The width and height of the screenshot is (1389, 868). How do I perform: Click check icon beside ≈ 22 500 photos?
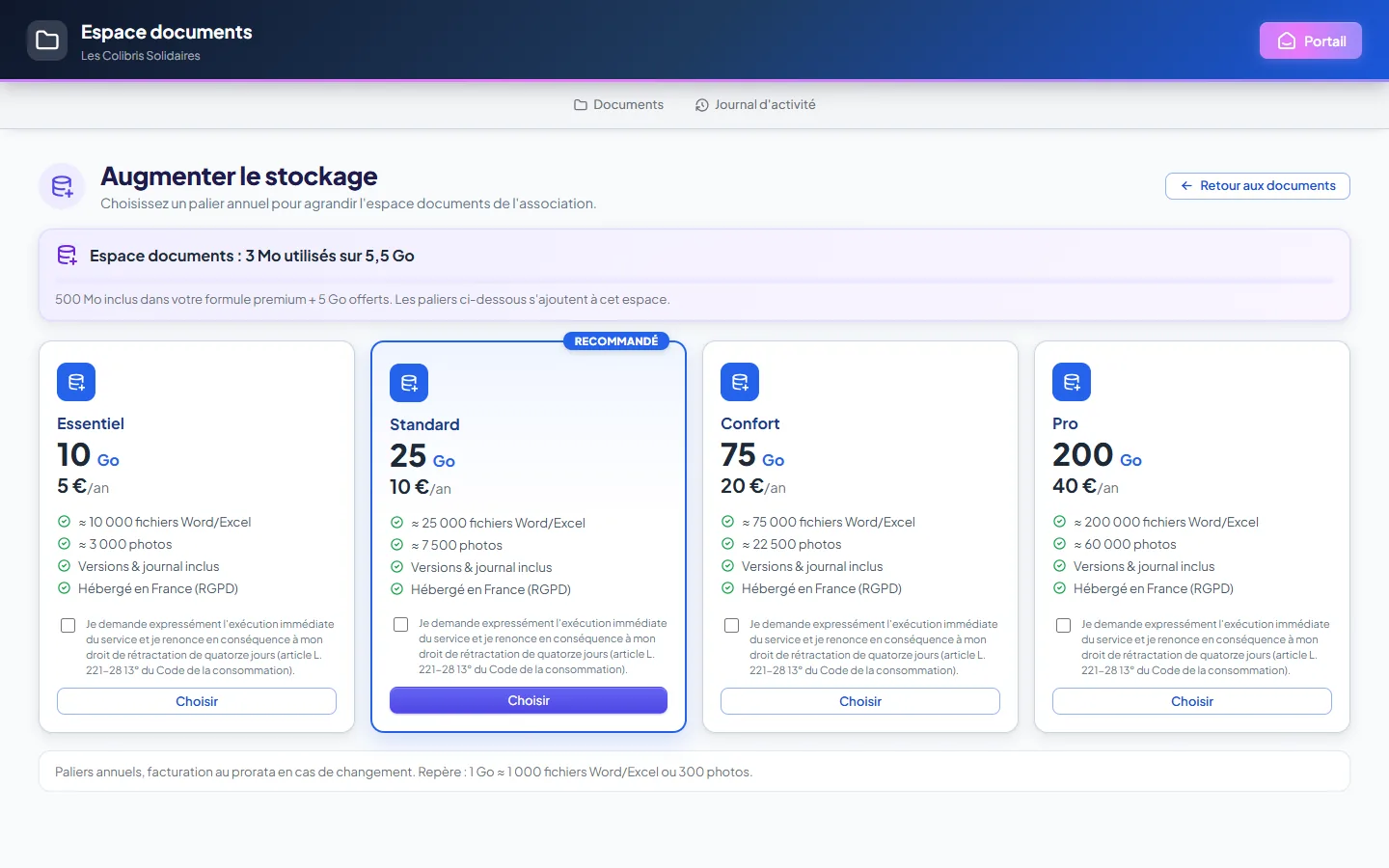[727, 544]
